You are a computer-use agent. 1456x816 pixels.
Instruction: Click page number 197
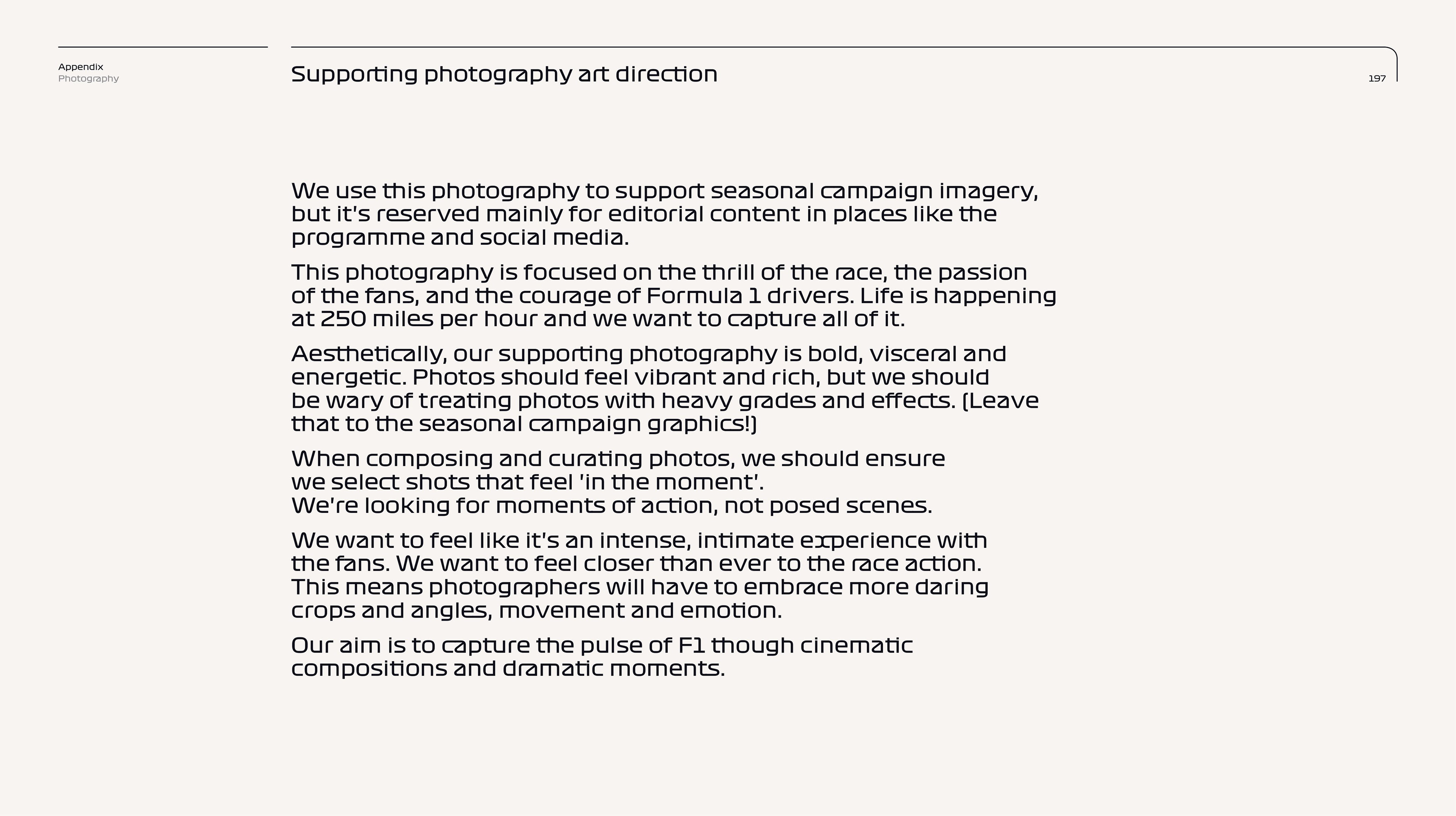coord(1377,79)
